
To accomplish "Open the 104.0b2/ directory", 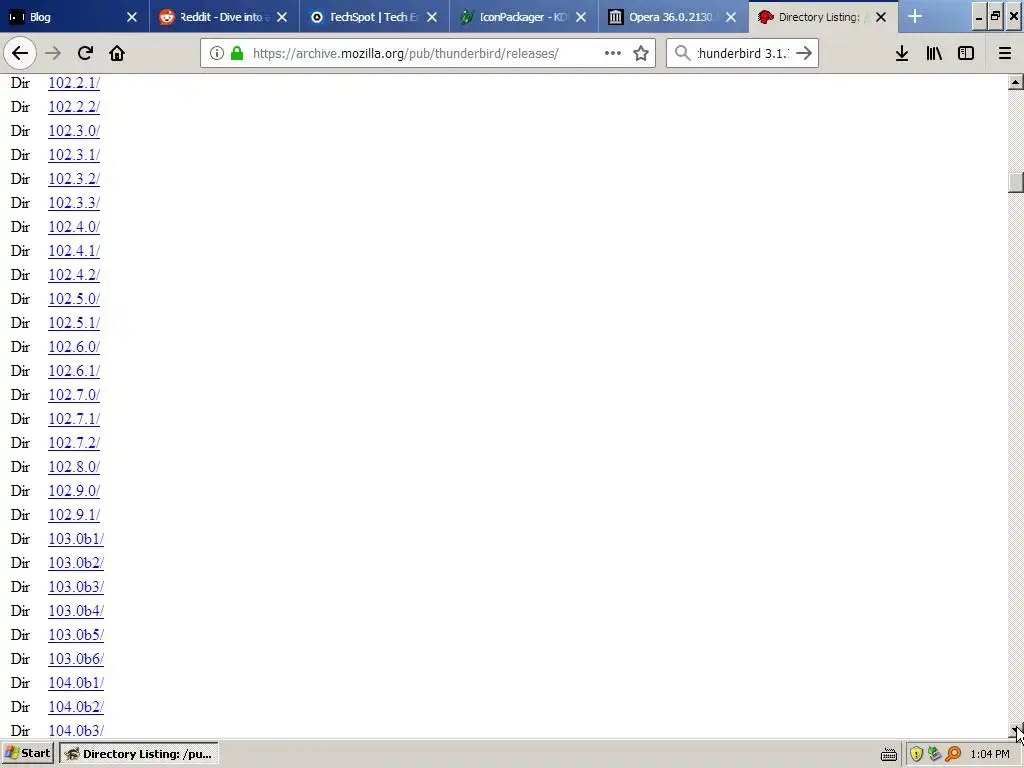I will 76,707.
